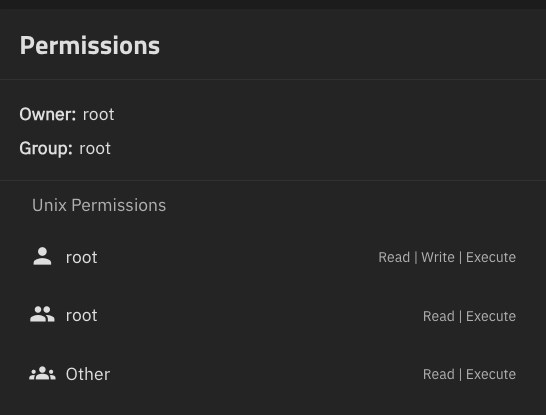Click the Group label
This screenshot has width=546, height=415.
click(46, 149)
